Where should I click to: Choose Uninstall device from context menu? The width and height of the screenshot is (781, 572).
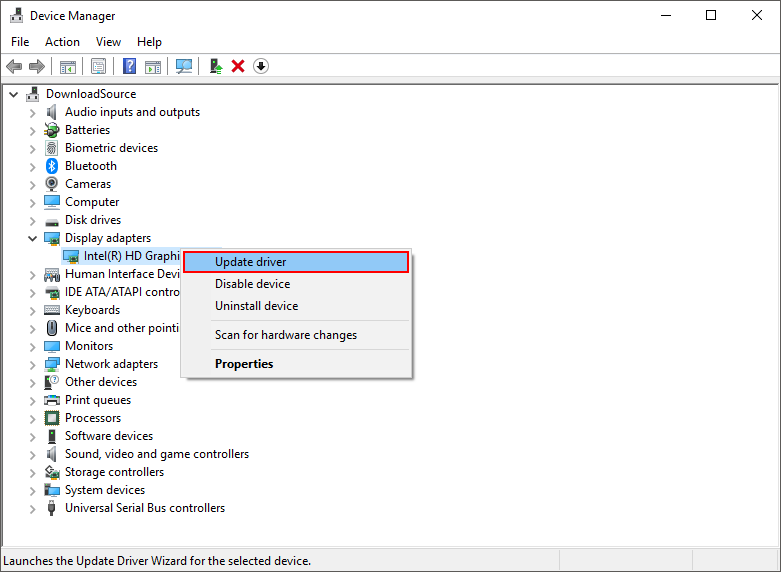(296, 306)
